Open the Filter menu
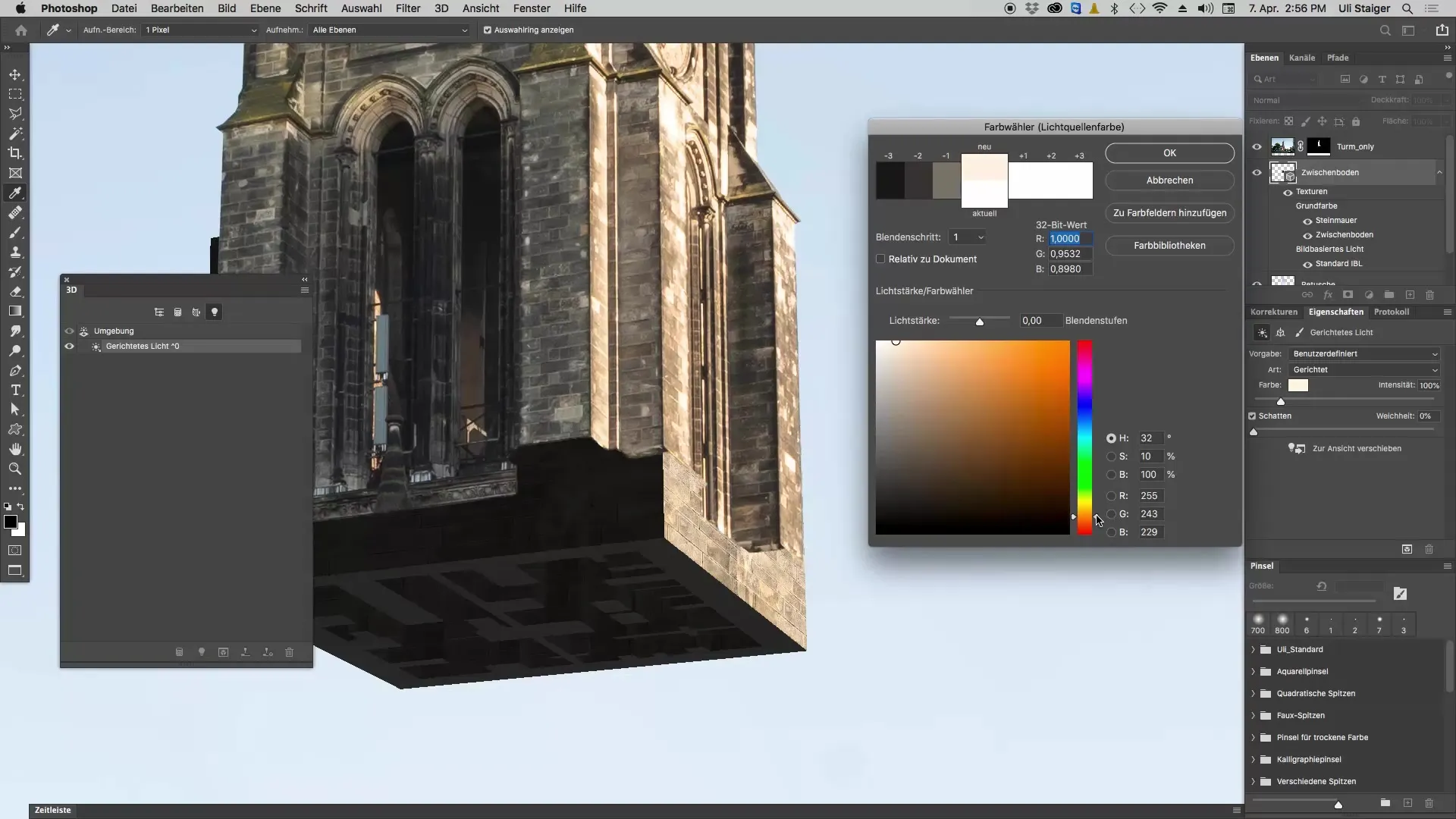 (x=407, y=8)
